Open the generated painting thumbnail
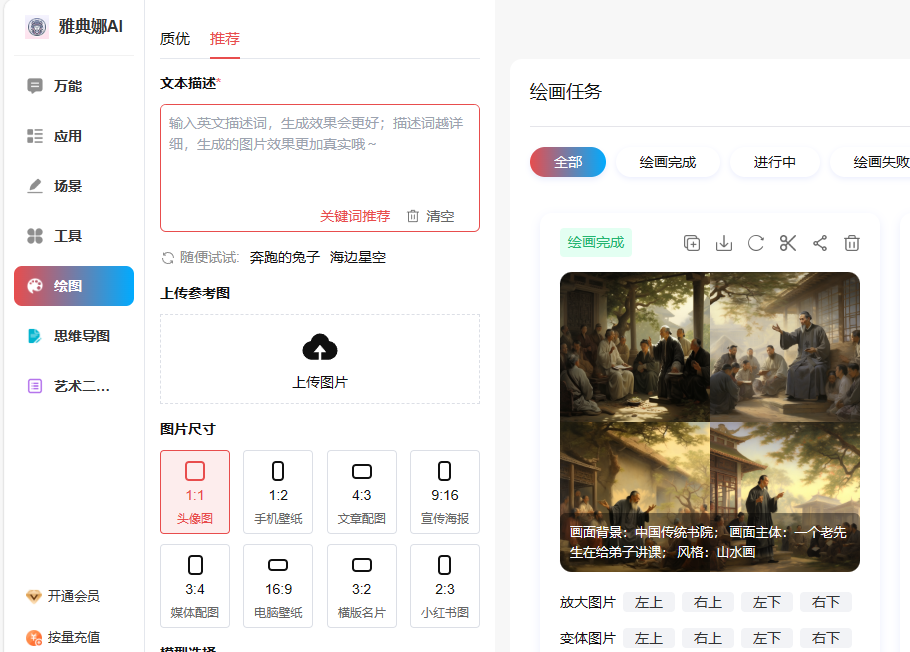Viewport: 910px width, 652px height. point(710,422)
